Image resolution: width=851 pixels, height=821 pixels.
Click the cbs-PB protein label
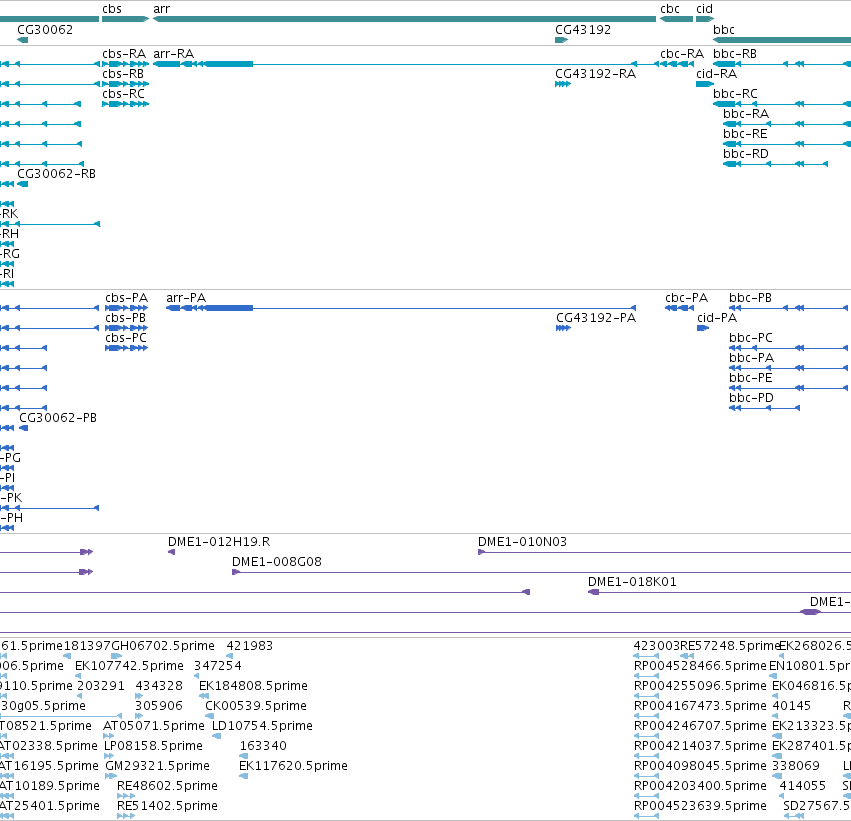click(125, 318)
